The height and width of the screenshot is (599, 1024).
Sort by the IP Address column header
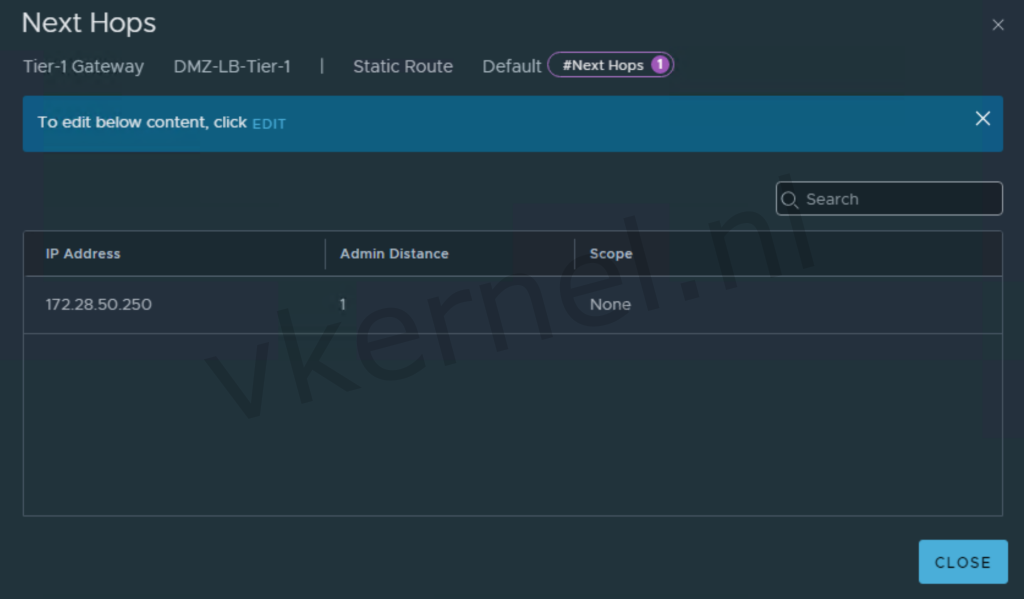(83, 254)
